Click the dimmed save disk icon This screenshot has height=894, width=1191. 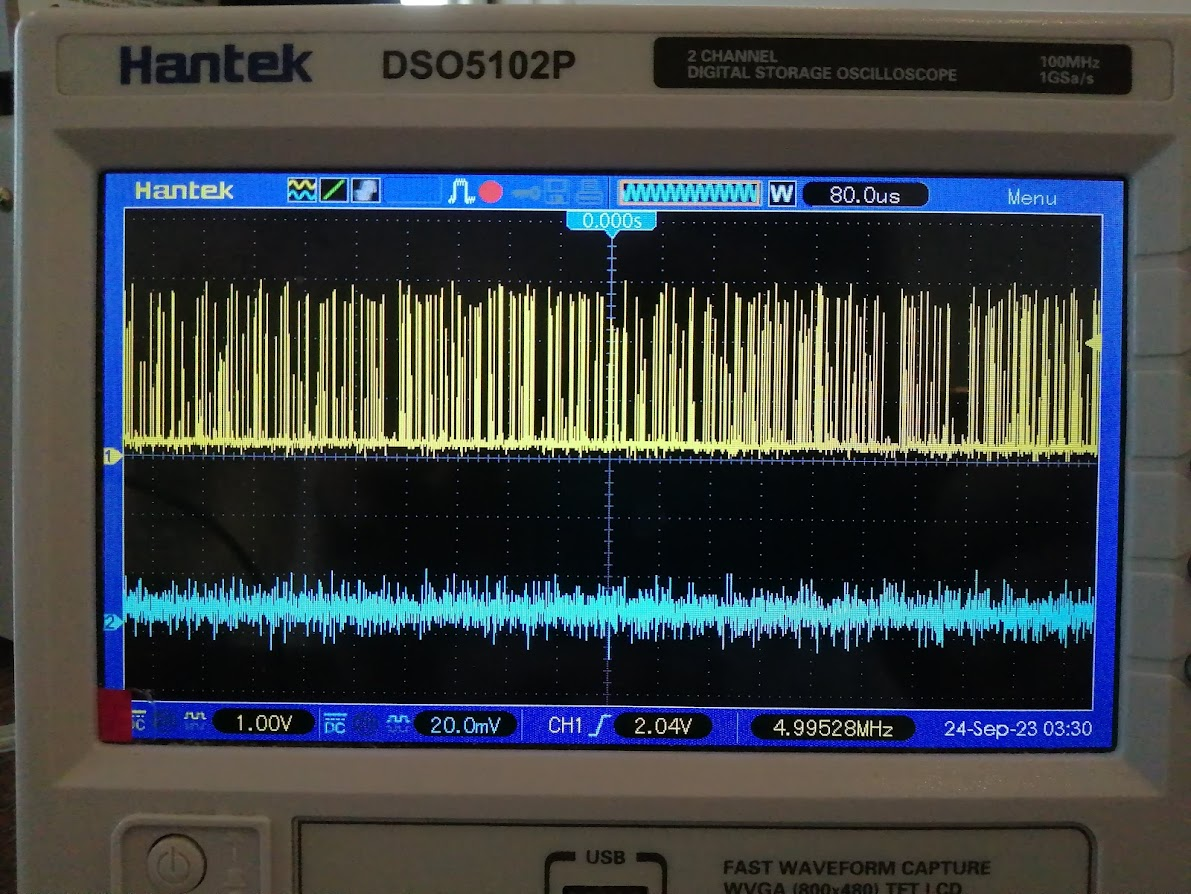pyautogui.click(x=556, y=192)
